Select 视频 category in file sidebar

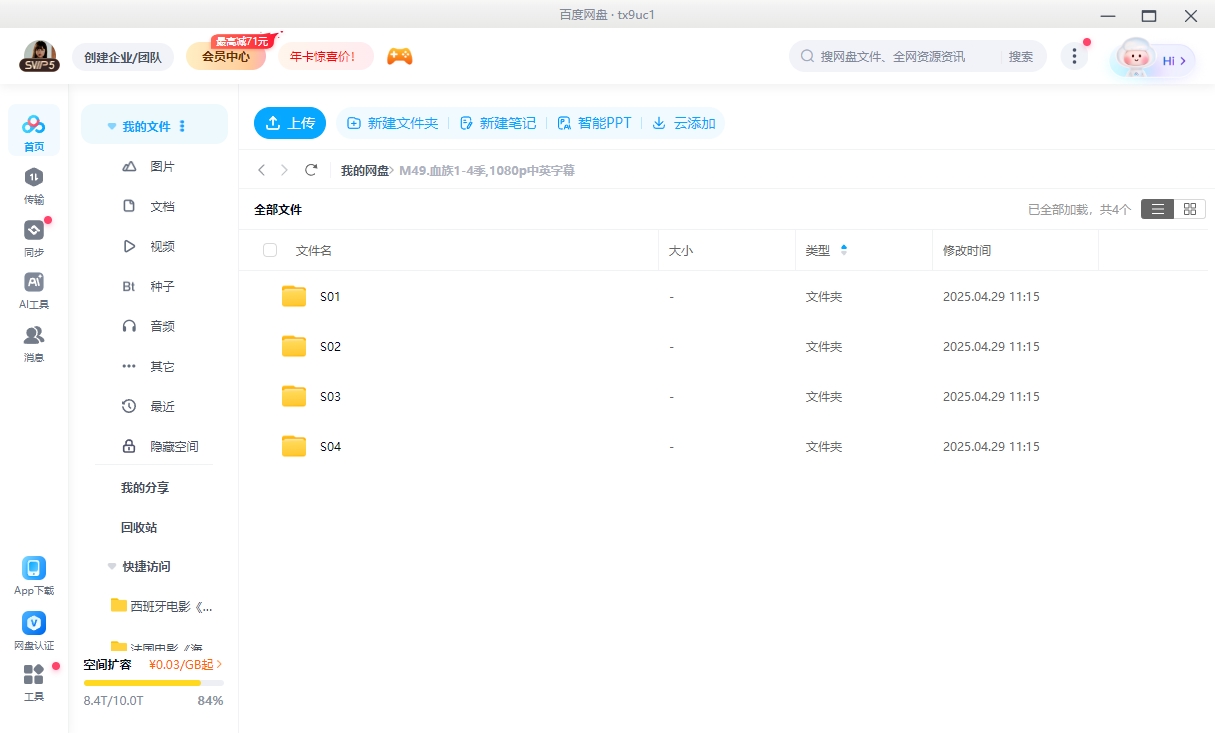[162, 246]
